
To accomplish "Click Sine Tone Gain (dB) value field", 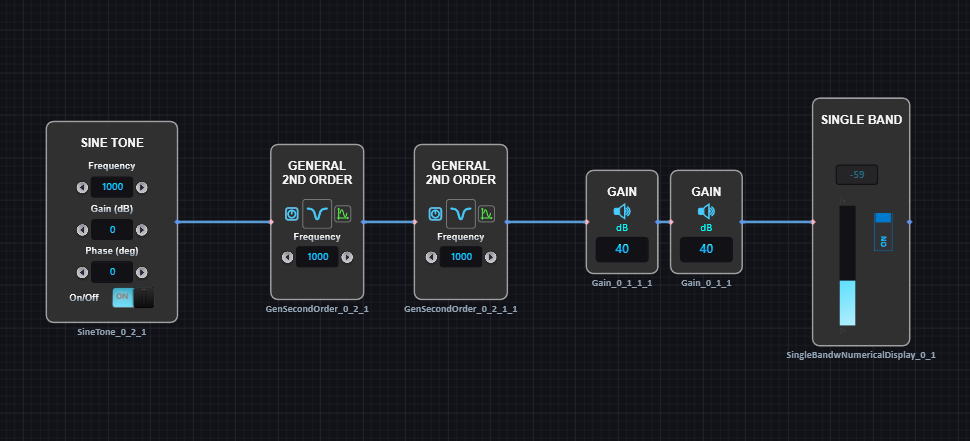I will pyautogui.click(x=112, y=230).
